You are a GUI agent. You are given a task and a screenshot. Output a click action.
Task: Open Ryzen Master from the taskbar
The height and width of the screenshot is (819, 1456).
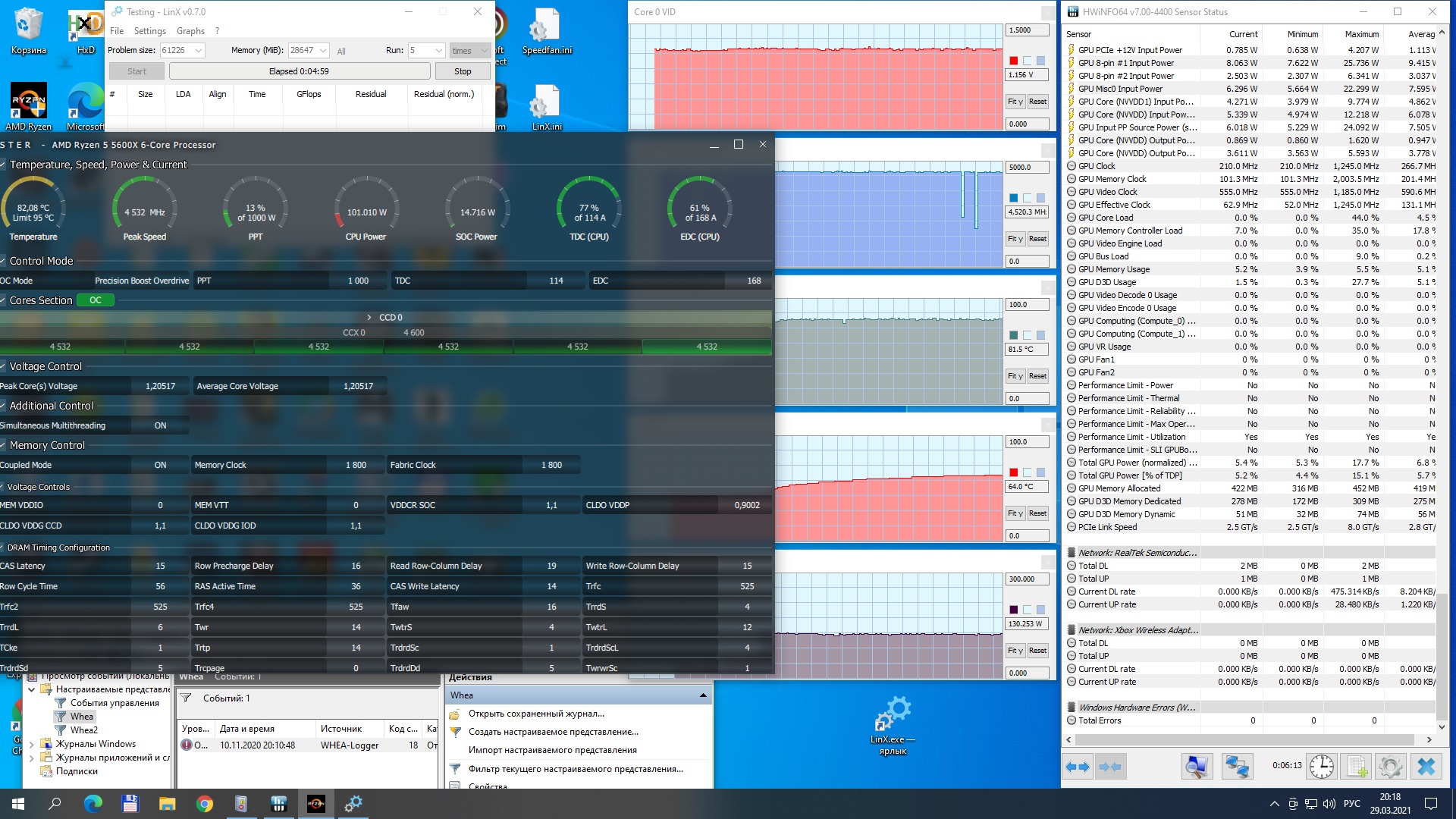(315, 804)
